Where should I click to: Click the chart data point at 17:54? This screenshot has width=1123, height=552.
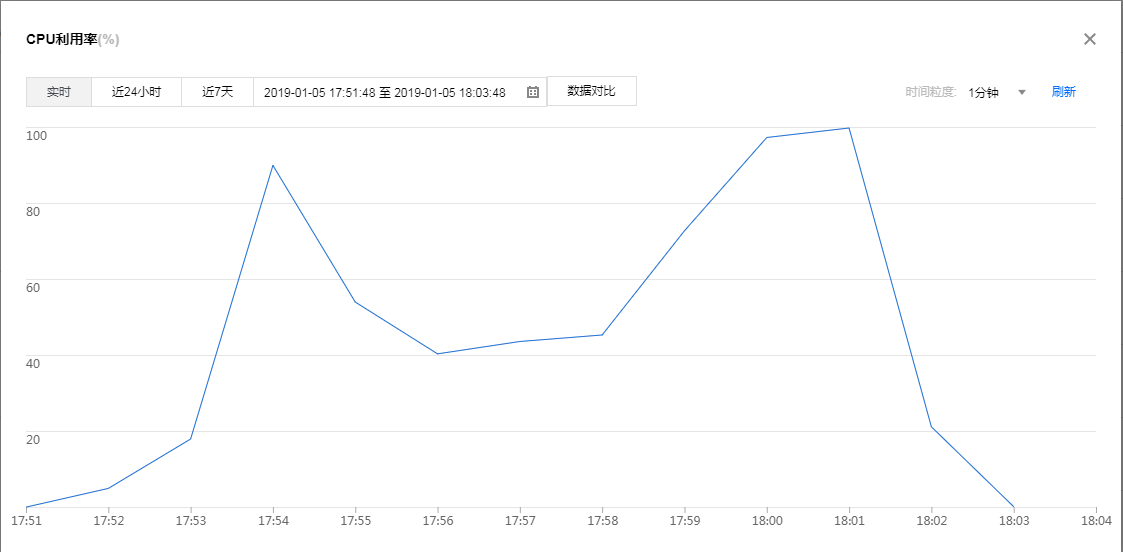(x=273, y=165)
